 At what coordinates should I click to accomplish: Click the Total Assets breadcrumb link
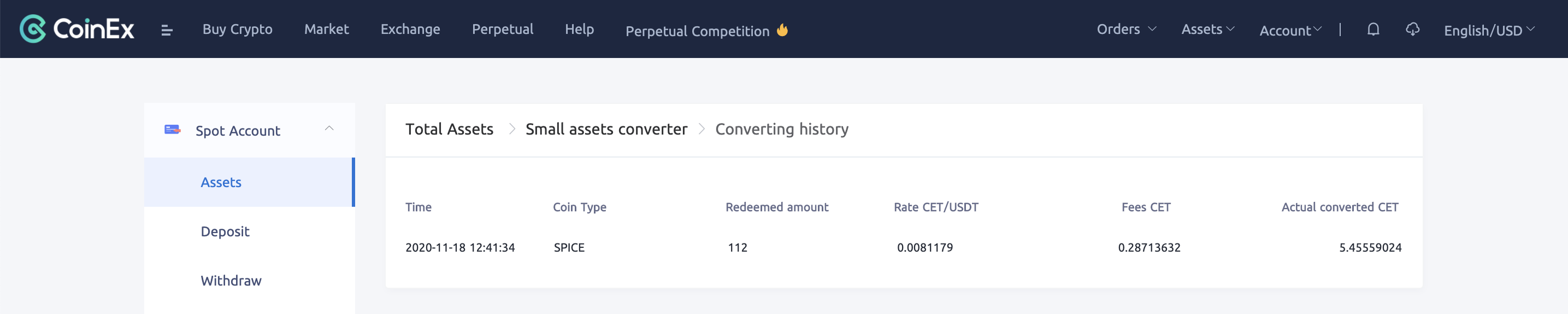point(449,129)
